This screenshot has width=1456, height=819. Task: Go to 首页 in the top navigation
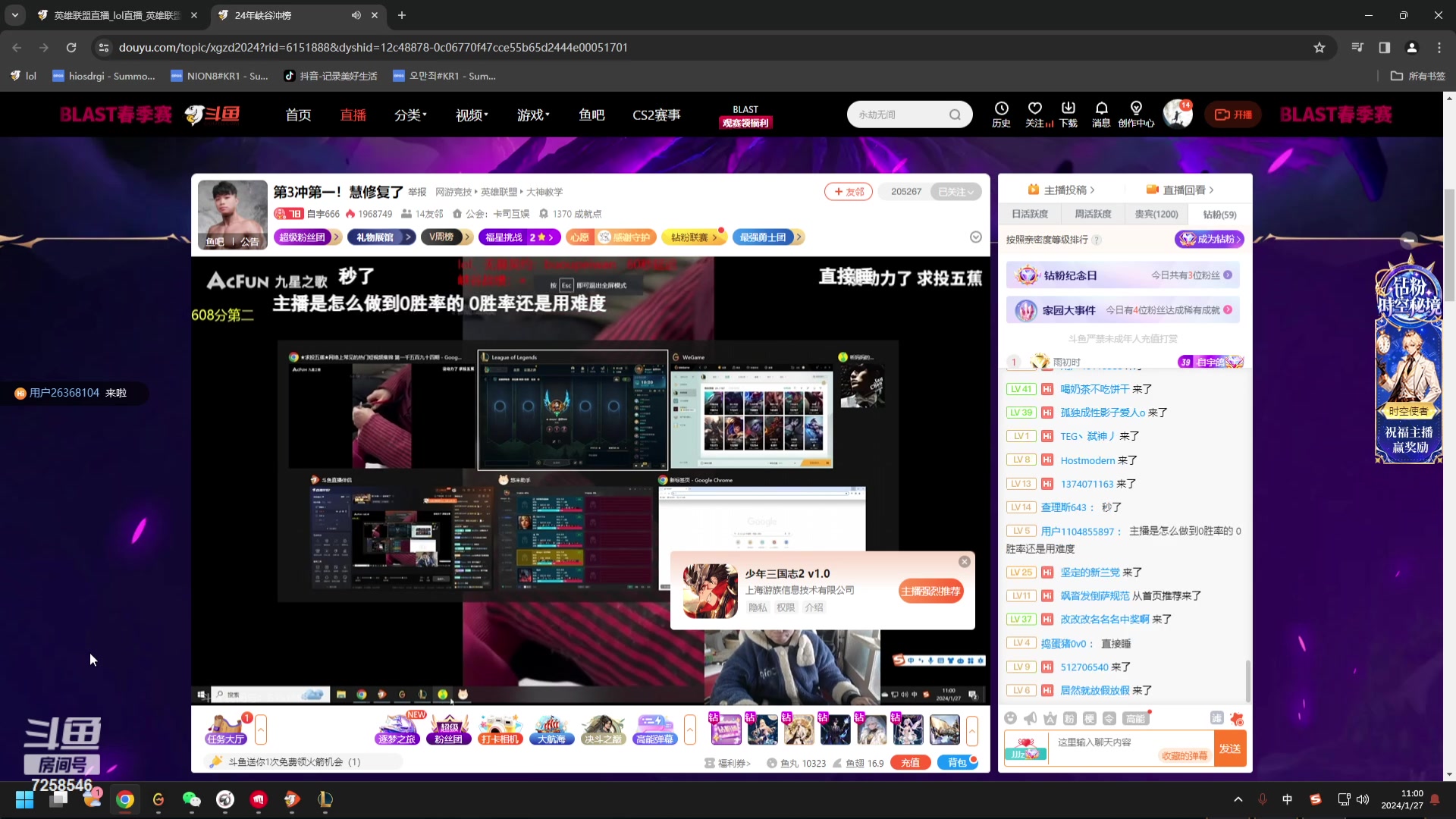point(298,115)
